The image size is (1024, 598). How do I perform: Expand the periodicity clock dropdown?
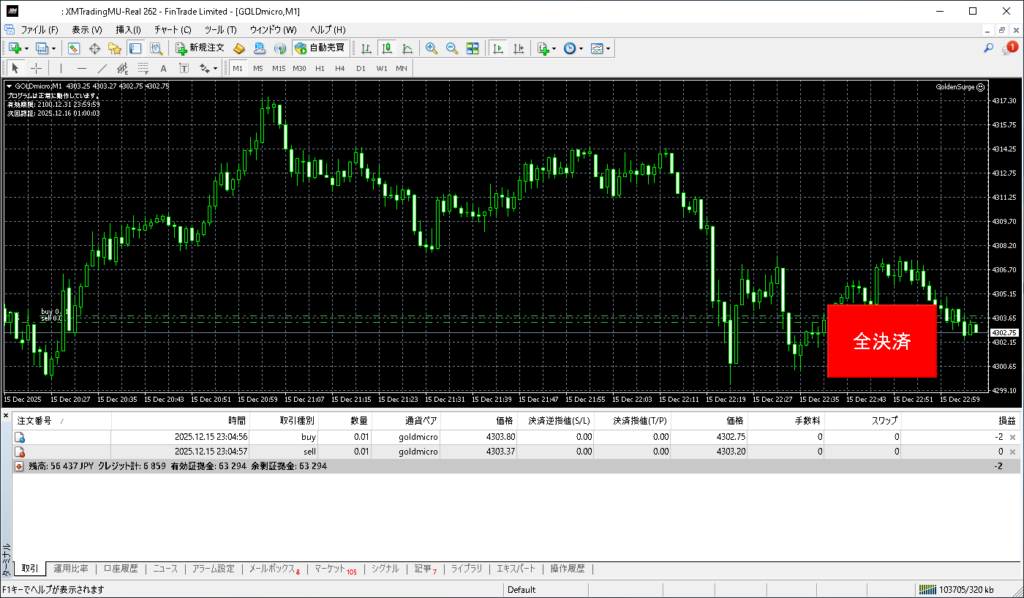(x=581, y=48)
